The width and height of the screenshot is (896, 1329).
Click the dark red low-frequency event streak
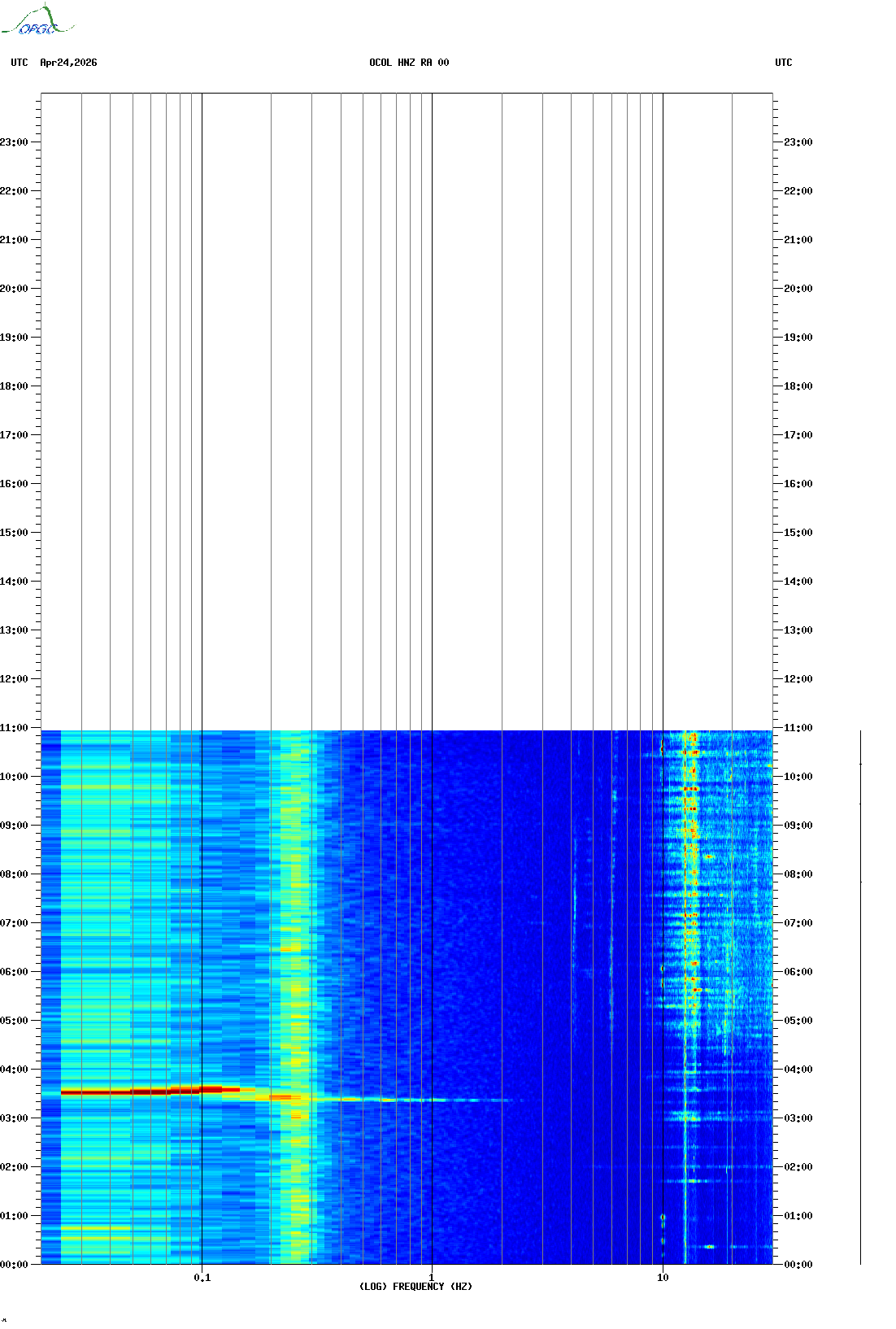[150, 1091]
